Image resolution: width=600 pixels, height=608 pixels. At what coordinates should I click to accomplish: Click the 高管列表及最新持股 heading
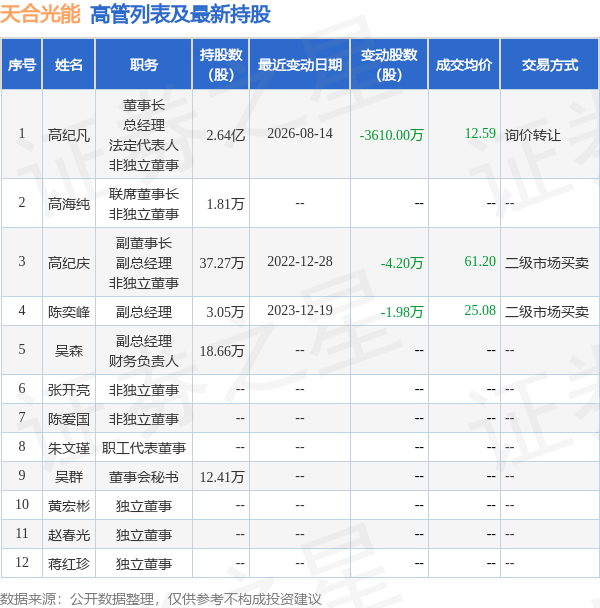[x=180, y=14]
